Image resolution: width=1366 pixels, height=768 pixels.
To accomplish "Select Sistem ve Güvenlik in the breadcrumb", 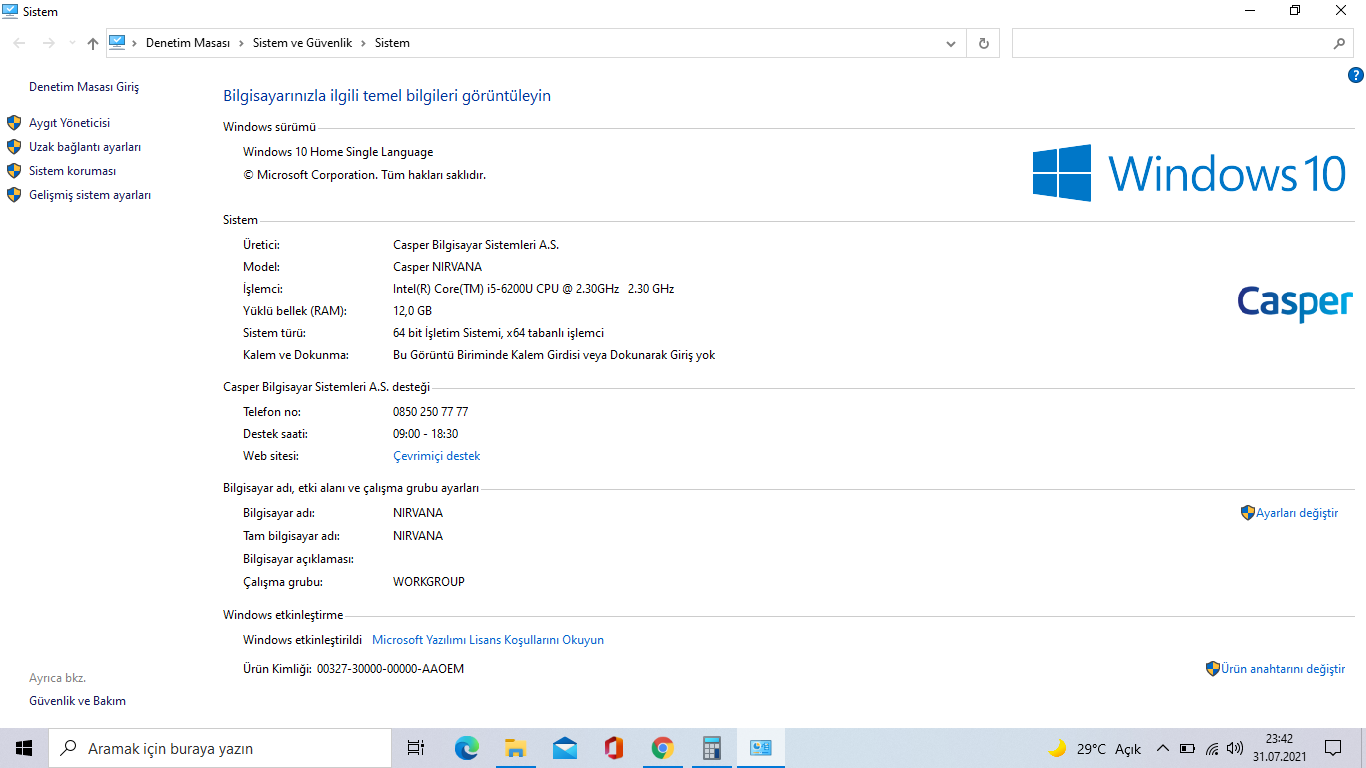I will 303,43.
